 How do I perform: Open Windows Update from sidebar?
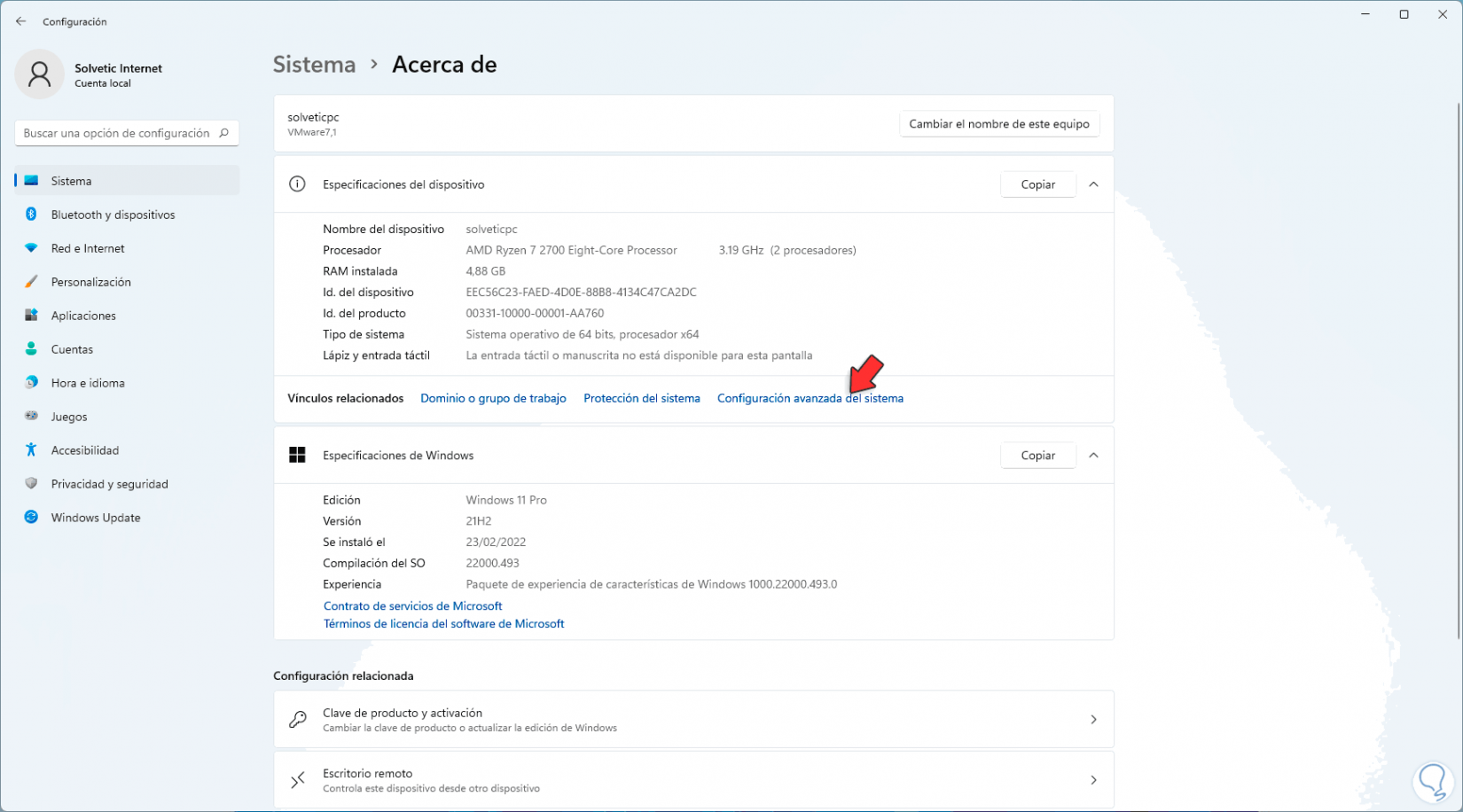(x=127, y=518)
